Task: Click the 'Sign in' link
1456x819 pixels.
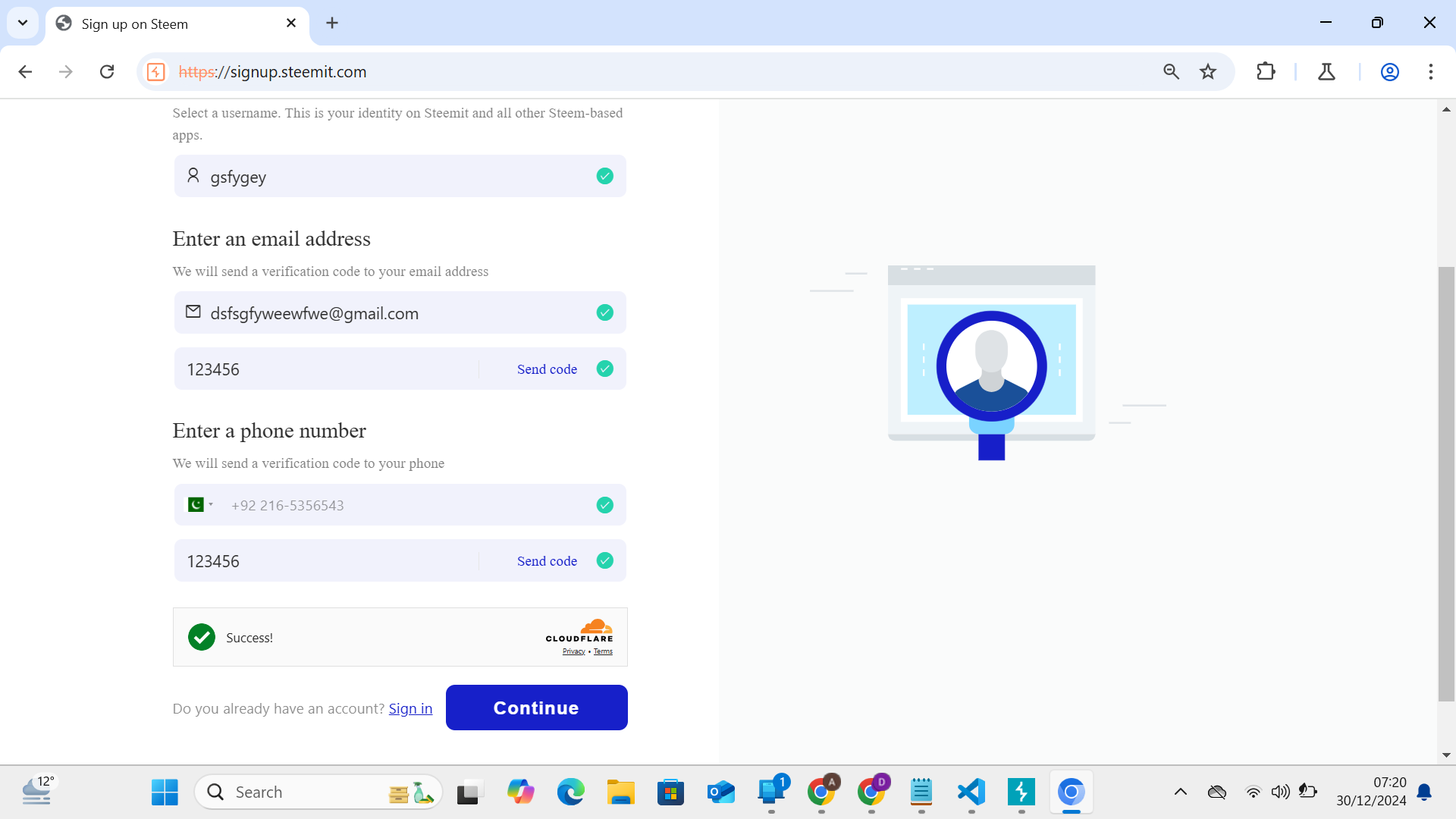Action: [x=410, y=708]
